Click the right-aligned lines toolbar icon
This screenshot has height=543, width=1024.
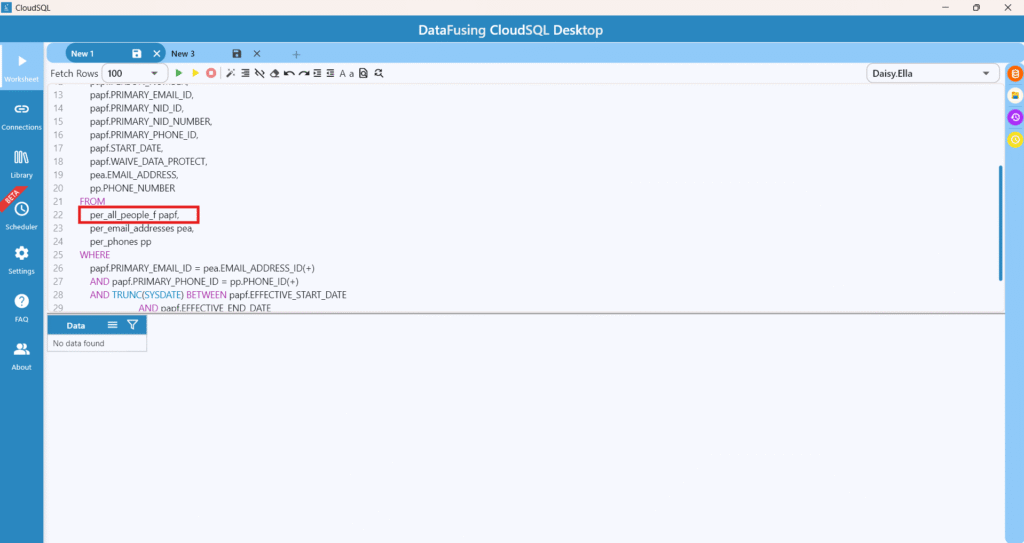[245, 73]
